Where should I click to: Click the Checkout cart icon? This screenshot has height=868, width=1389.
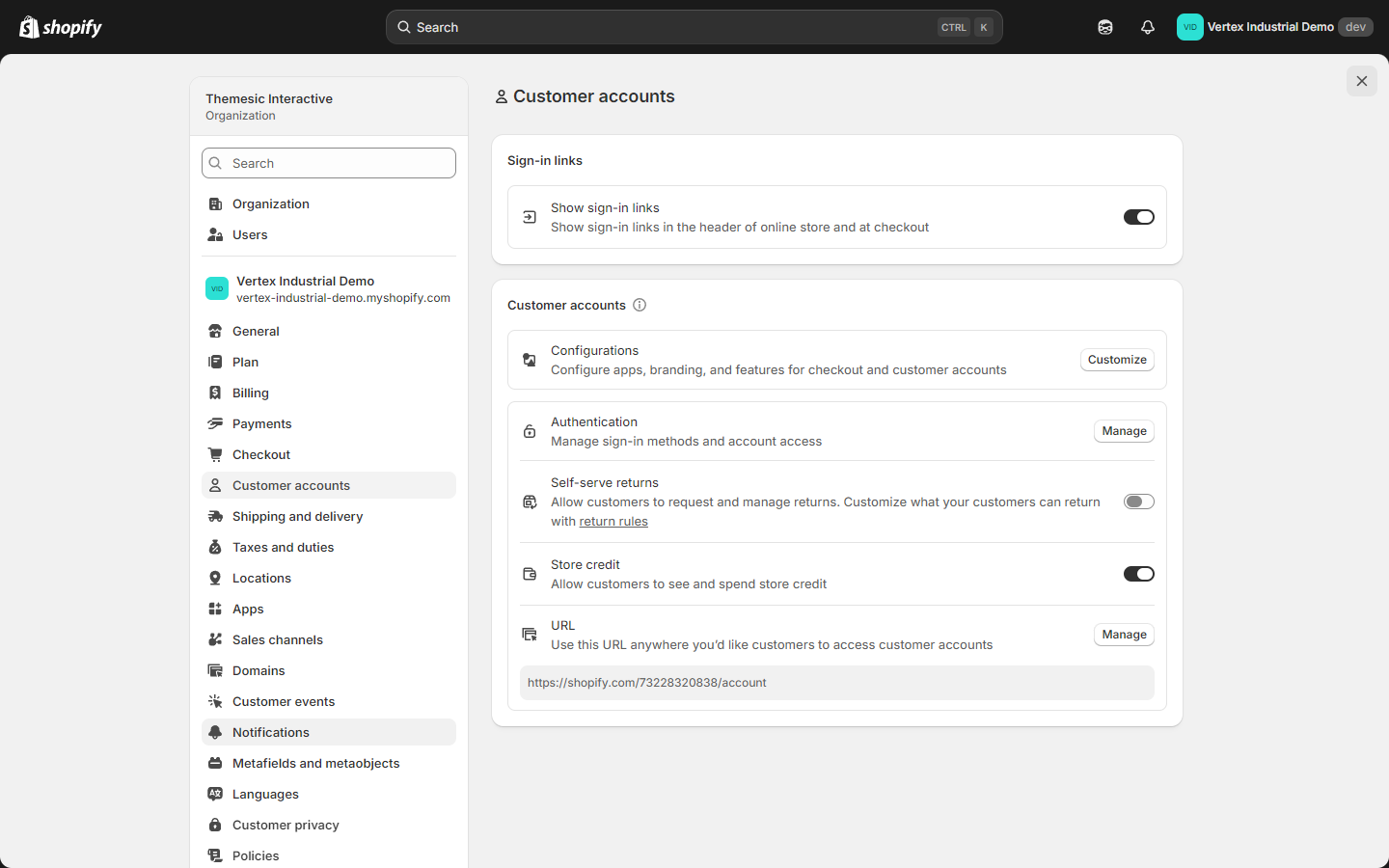click(215, 454)
